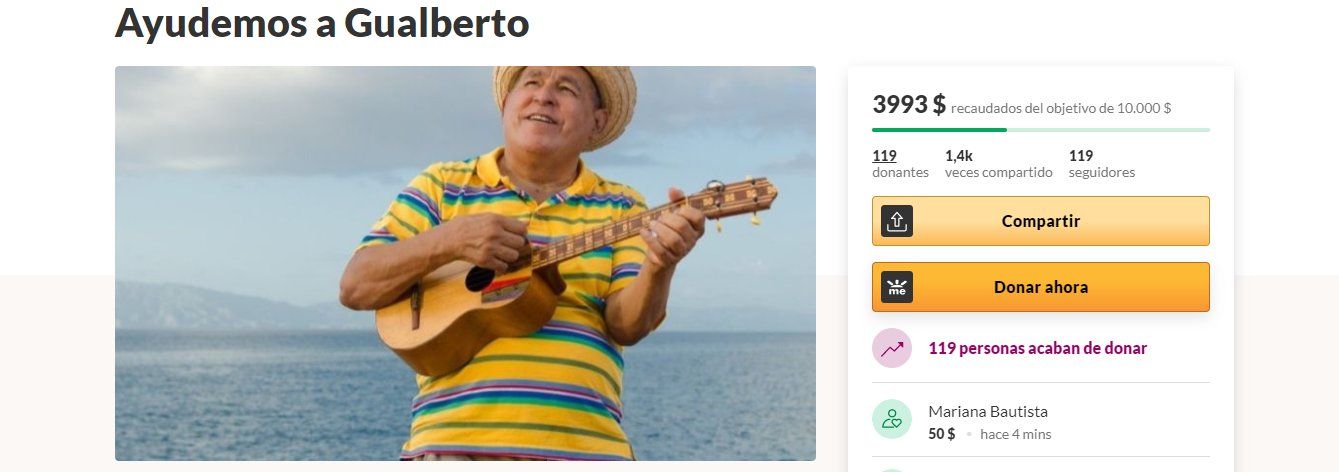Open the campaign photo of the man with guitar

(x=465, y=263)
